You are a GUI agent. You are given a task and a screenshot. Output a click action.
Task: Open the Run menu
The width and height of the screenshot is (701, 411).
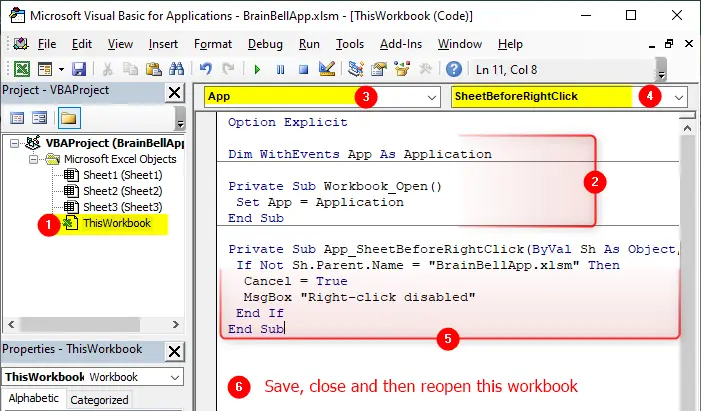(309, 44)
